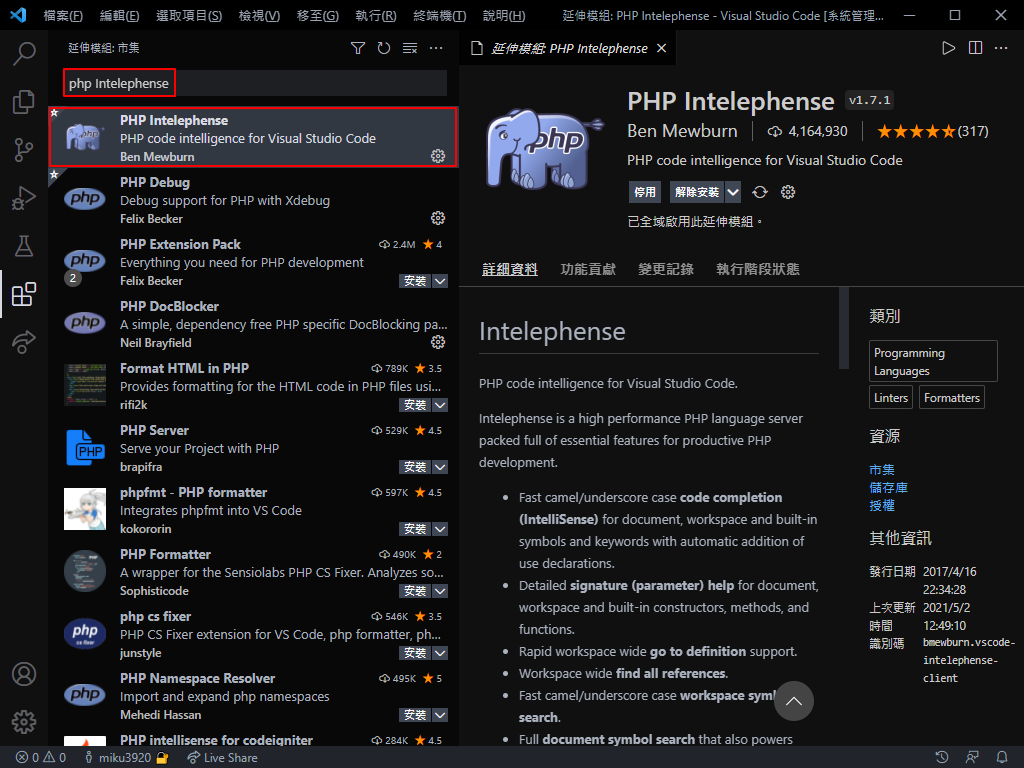
Task: Click the Formatters category tag
Action: (x=952, y=398)
